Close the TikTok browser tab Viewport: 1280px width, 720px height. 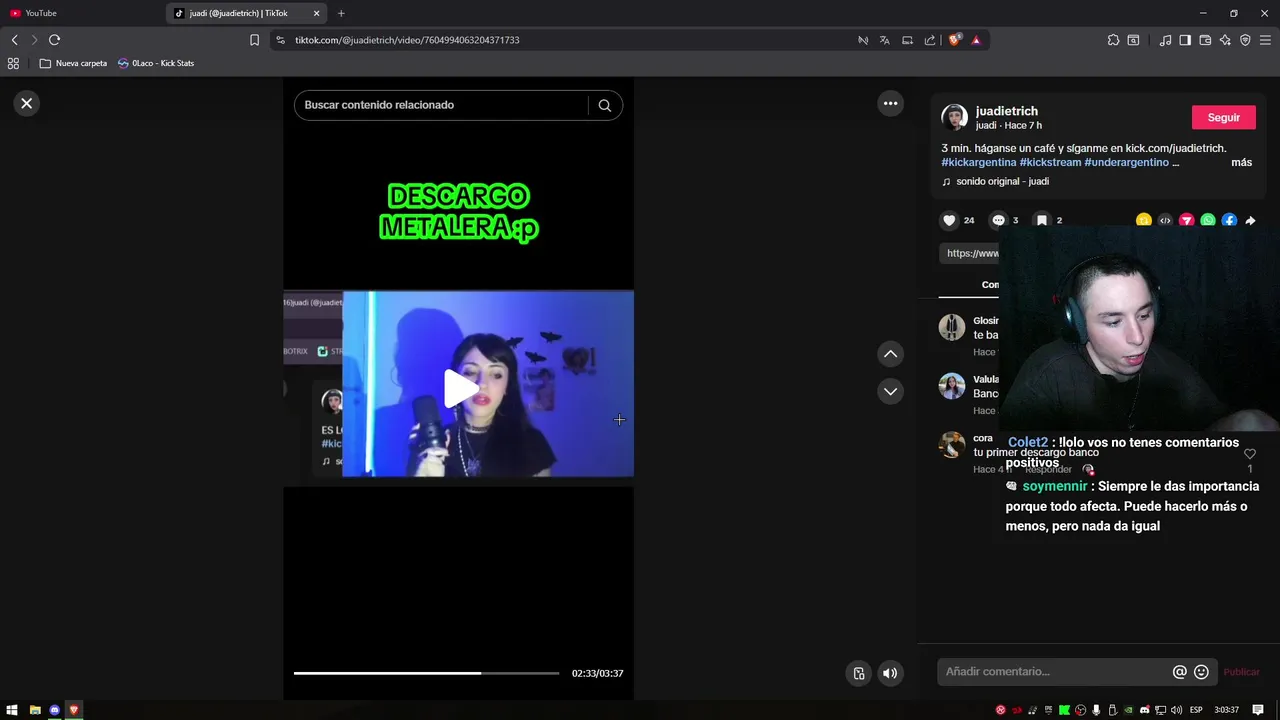[x=317, y=13]
